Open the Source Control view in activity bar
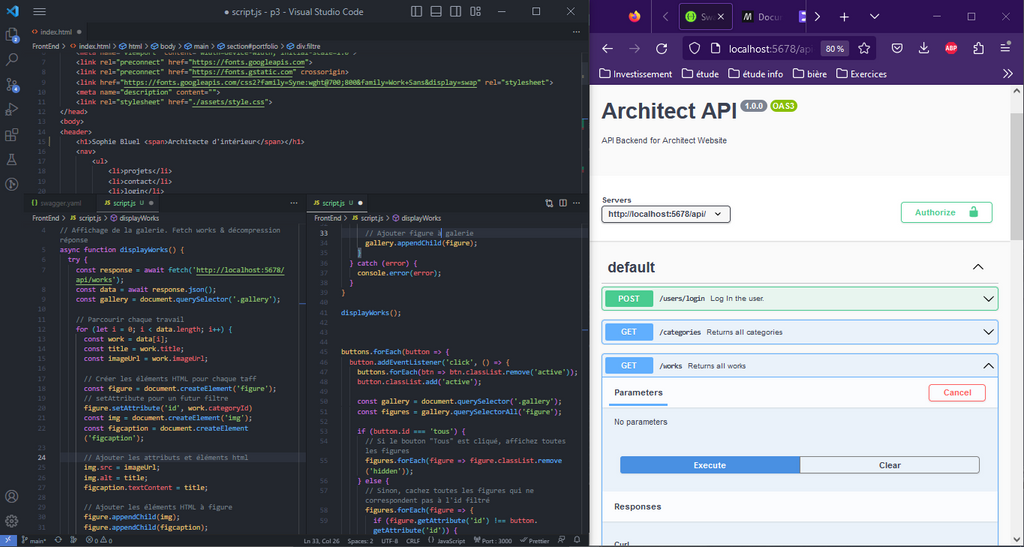This screenshot has height=547, width=1024. pyautogui.click(x=12, y=84)
